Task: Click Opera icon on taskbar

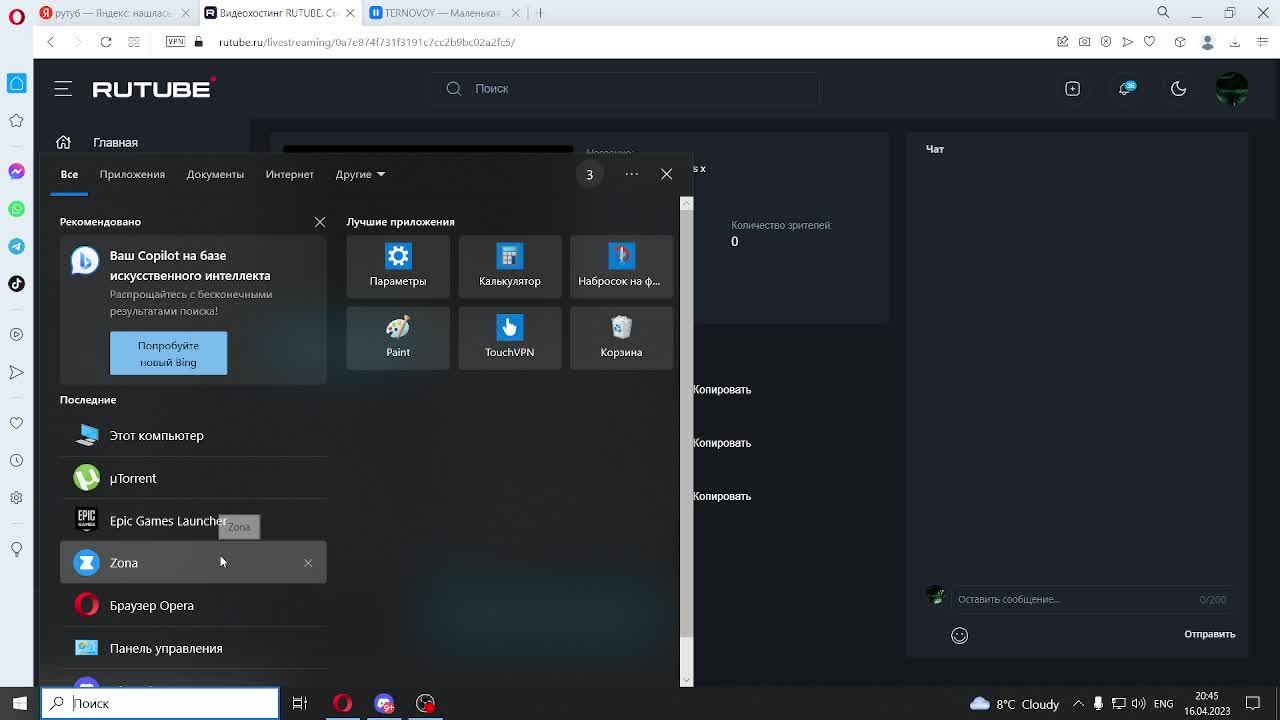Action: 342,703
